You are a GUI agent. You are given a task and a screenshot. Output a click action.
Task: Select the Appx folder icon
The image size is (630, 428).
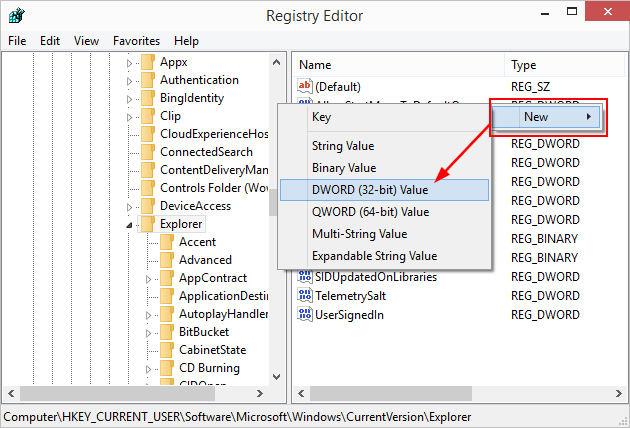tap(147, 62)
